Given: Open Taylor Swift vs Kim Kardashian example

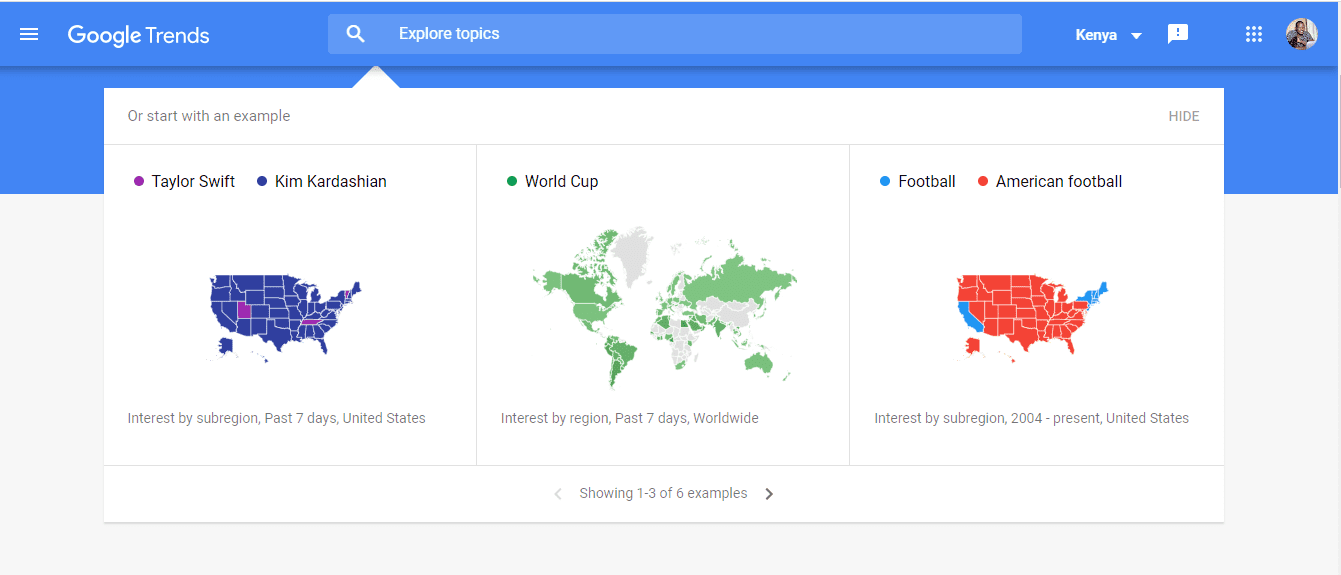Looking at the screenshot, I should coord(290,305).
